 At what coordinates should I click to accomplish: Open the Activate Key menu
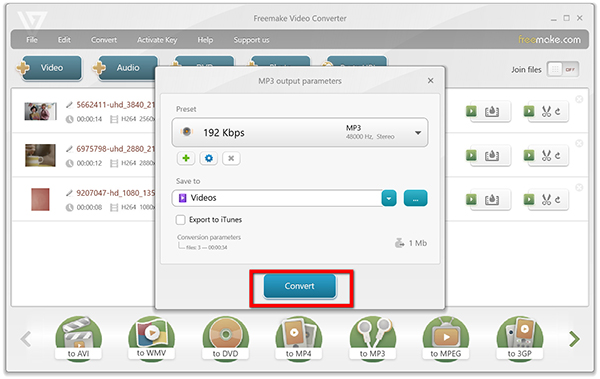pyautogui.click(x=157, y=40)
